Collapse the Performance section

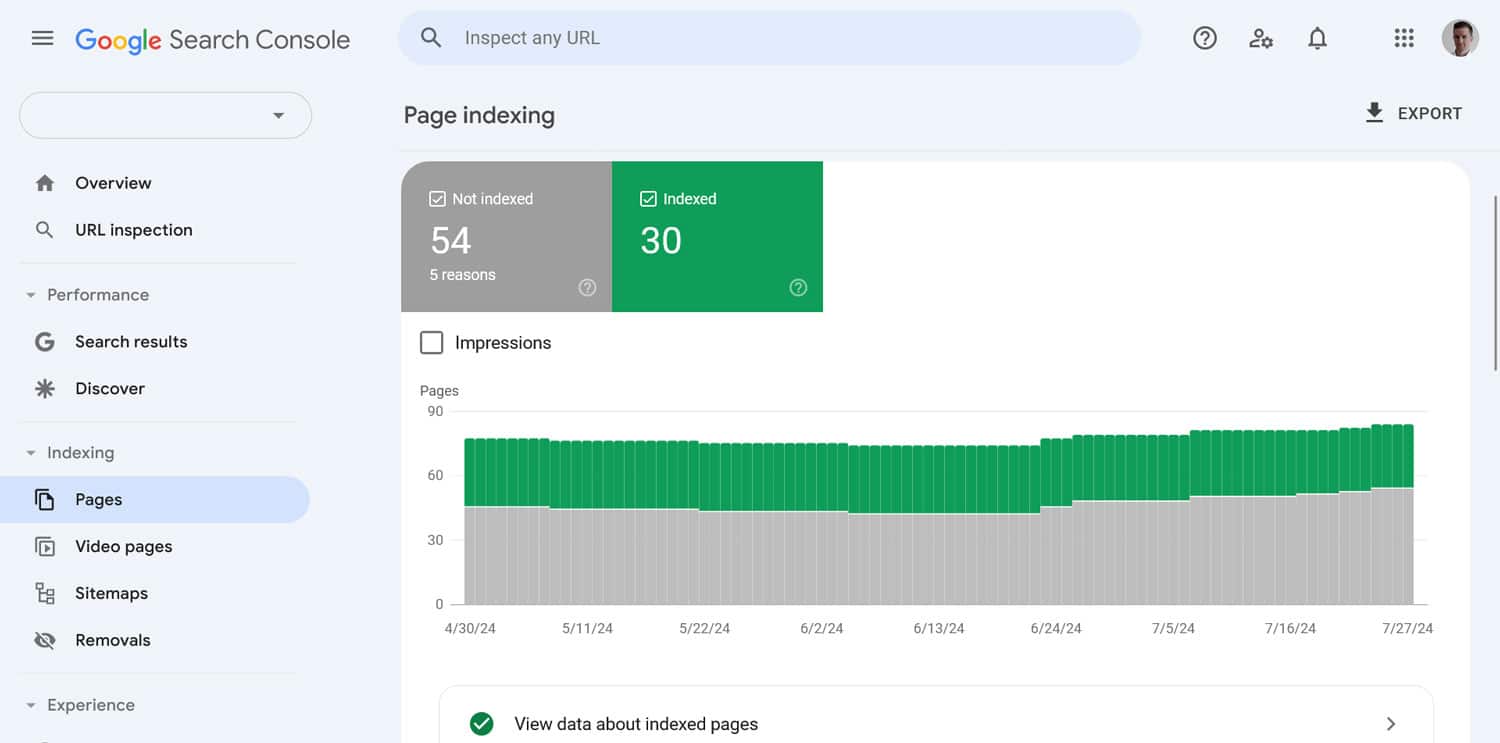pyautogui.click(x=29, y=294)
